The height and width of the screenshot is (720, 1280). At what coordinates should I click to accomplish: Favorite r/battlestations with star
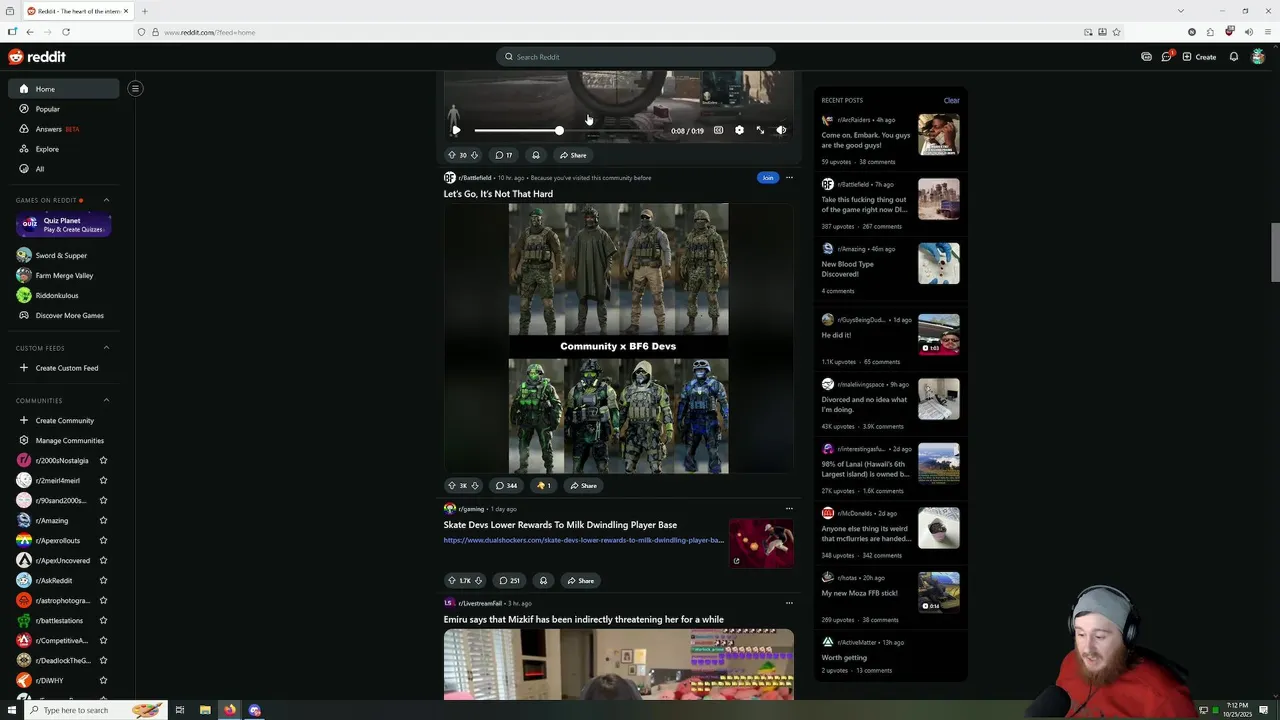pyautogui.click(x=103, y=621)
